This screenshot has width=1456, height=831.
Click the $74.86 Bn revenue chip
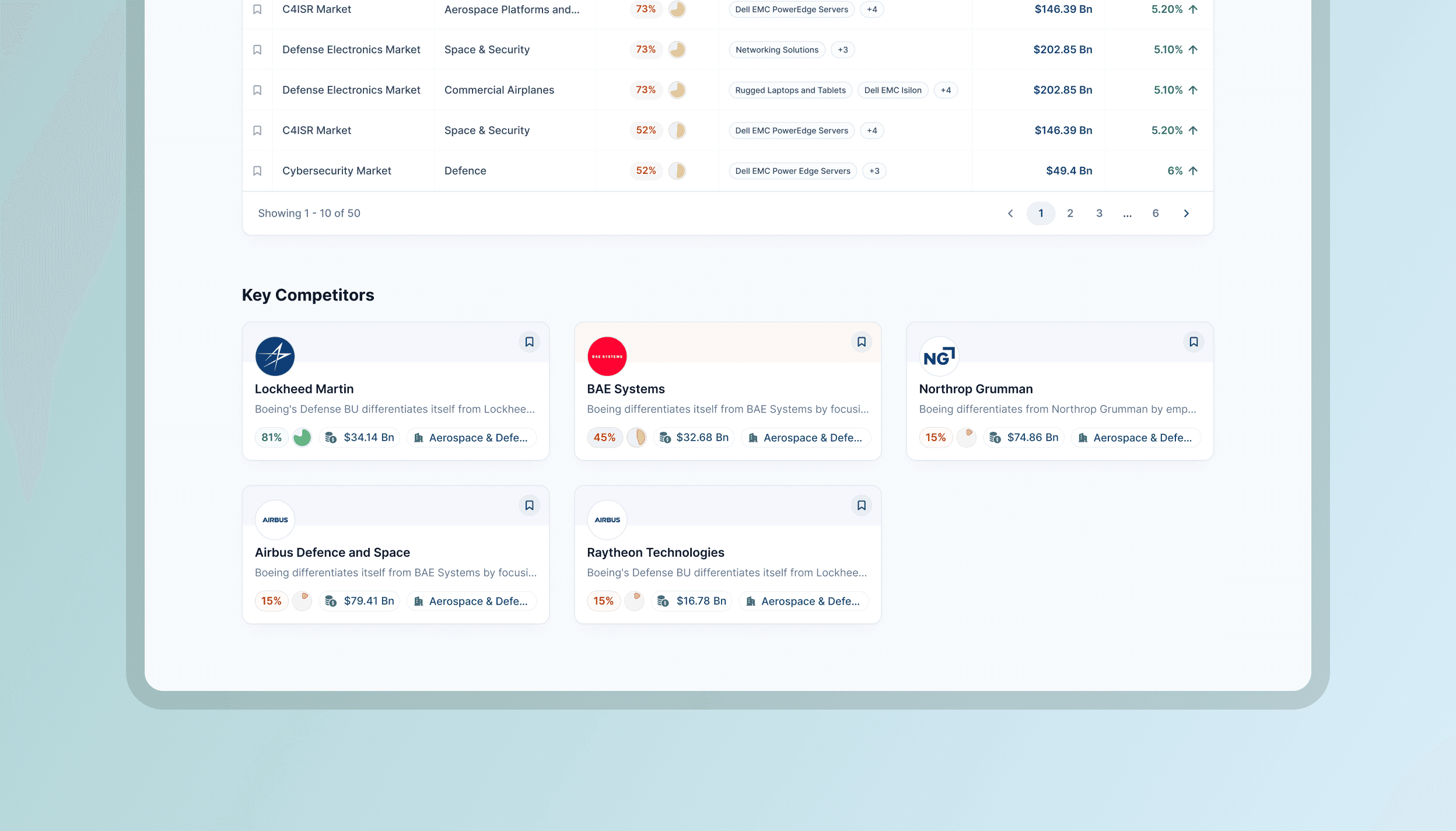(1024, 438)
